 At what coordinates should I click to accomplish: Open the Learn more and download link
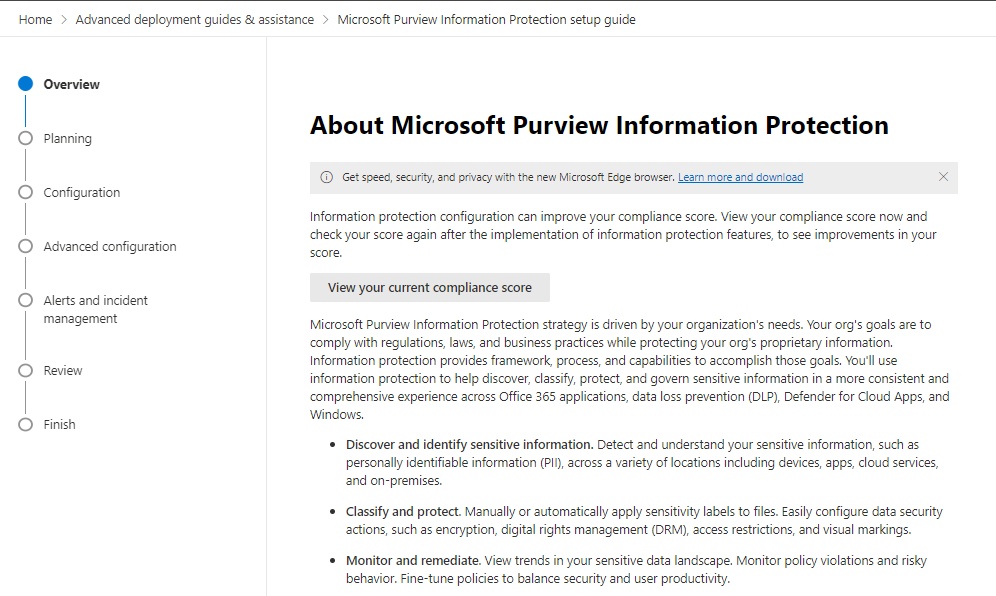(740, 178)
